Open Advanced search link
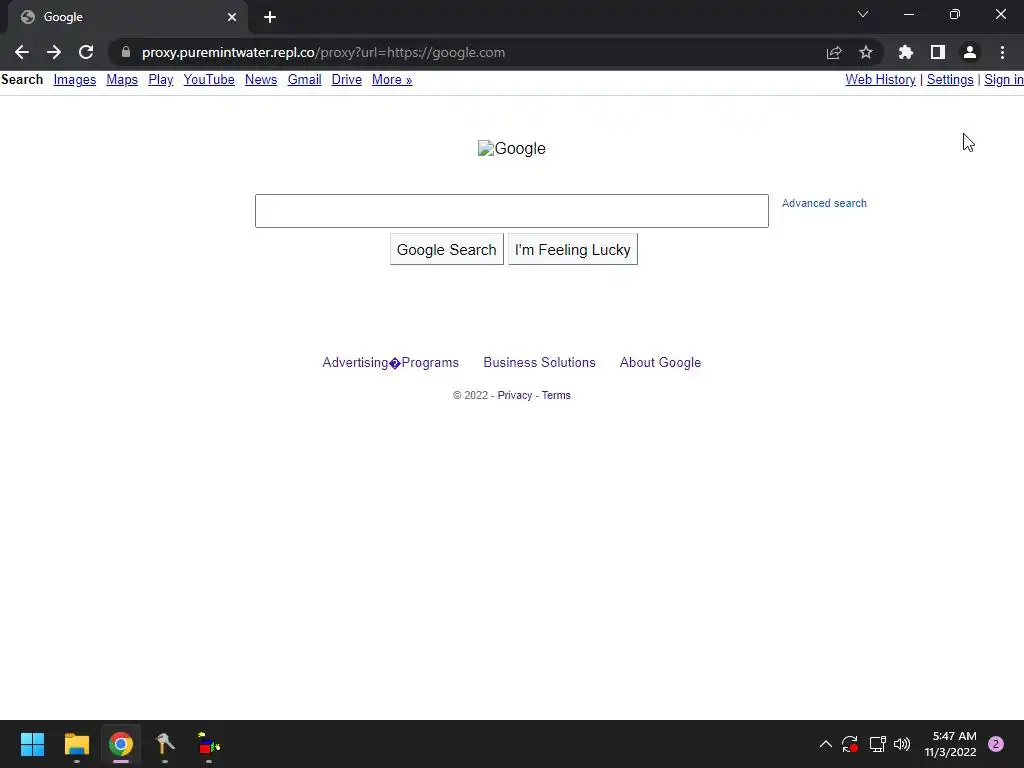The height and width of the screenshot is (768, 1024). pos(824,203)
